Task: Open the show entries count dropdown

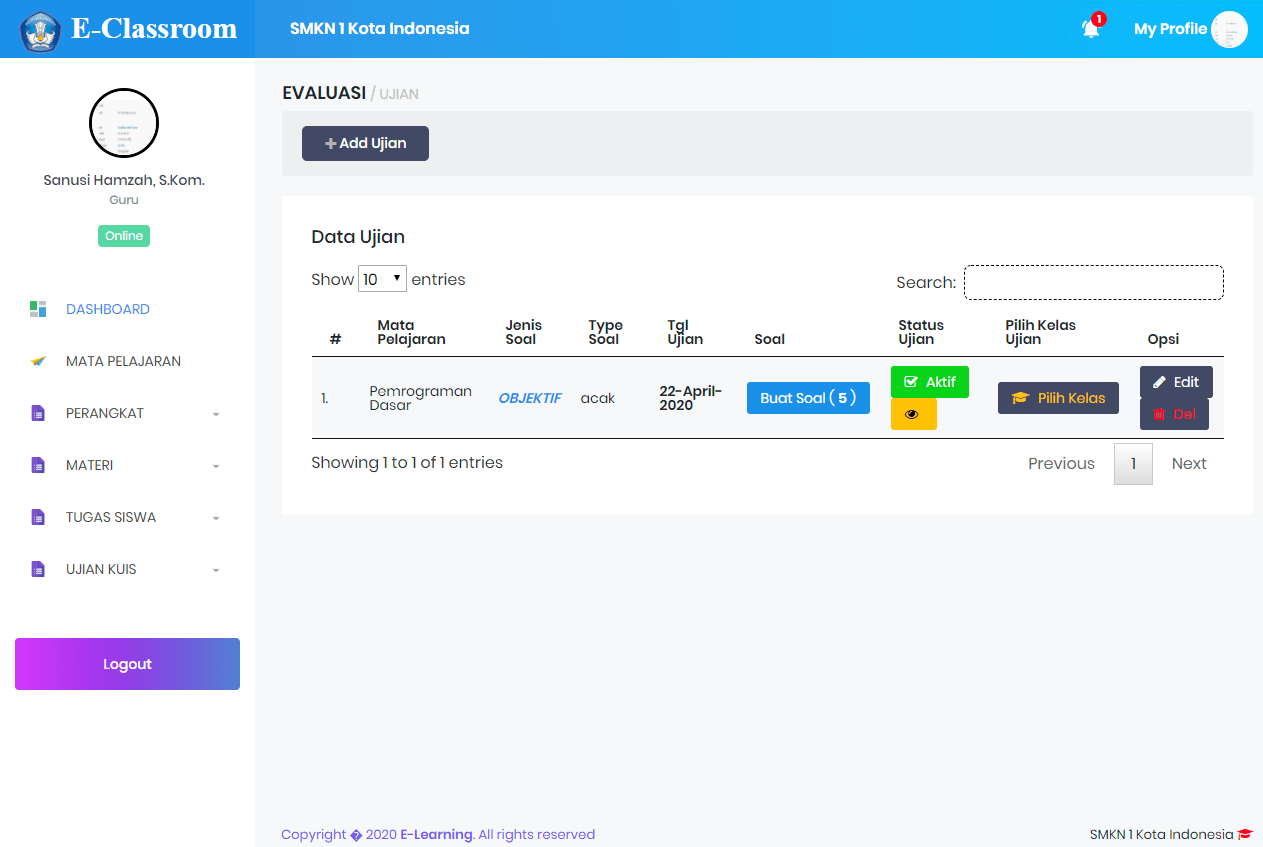Action: (382, 279)
